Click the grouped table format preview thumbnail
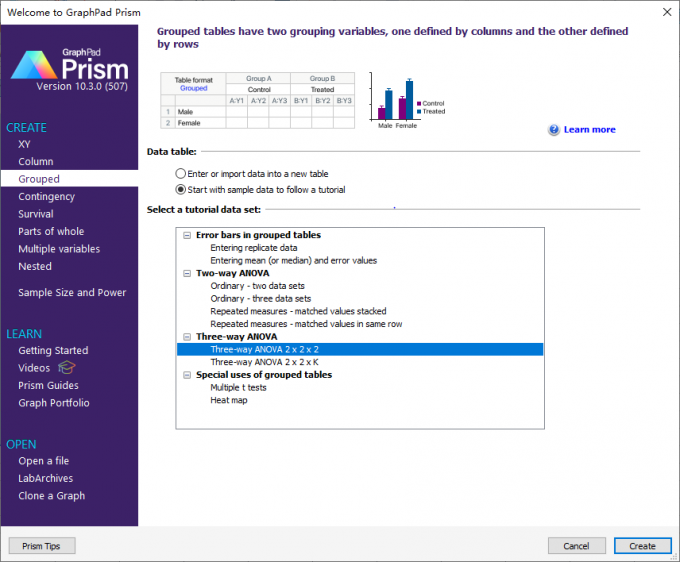 (x=258, y=101)
